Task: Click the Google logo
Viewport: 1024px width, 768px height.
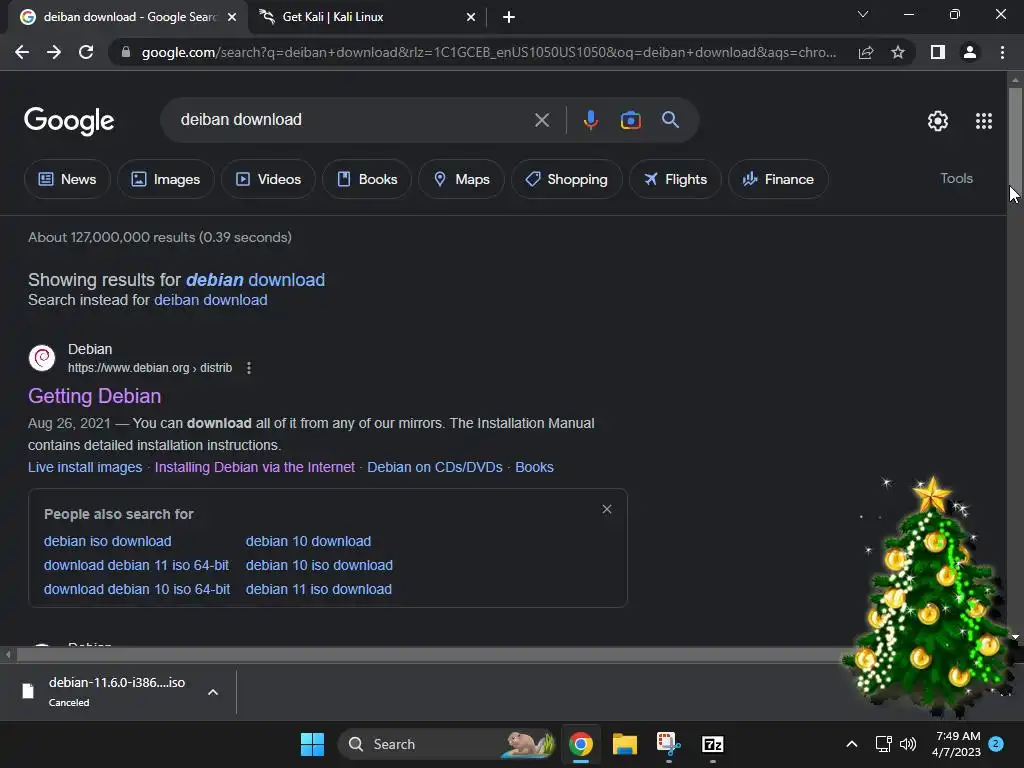Action: point(69,121)
